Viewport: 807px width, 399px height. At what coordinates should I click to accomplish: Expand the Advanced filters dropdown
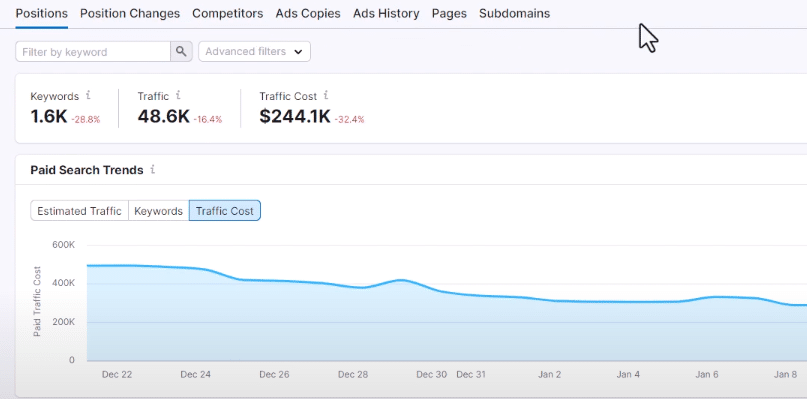254,51
